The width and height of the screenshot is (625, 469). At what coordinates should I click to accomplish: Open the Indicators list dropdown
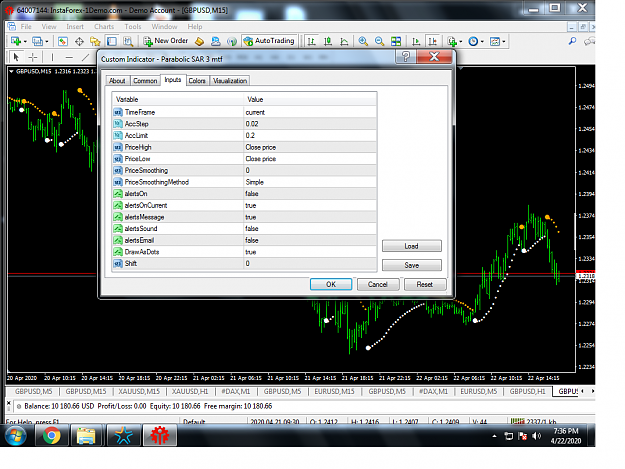tap(454, 41)
